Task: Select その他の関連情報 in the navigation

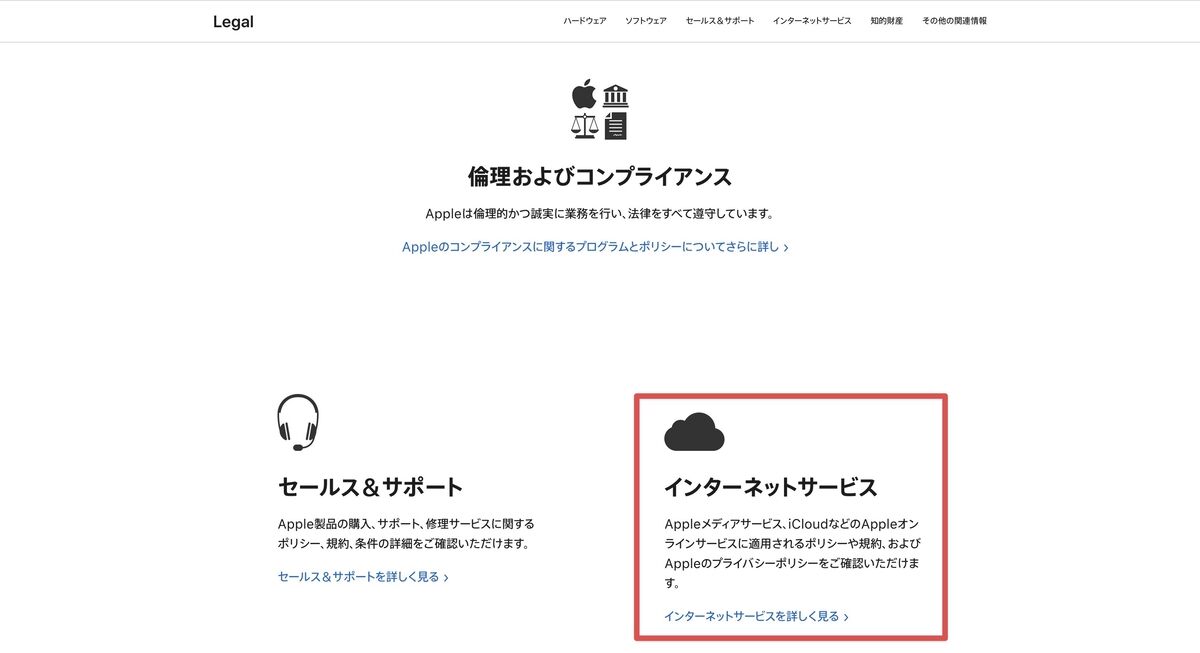Action: click(x=954, y=21)
